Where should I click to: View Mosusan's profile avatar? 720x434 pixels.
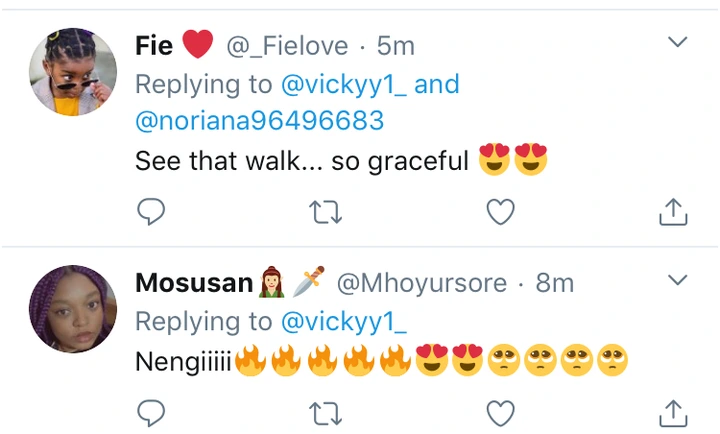72,308
